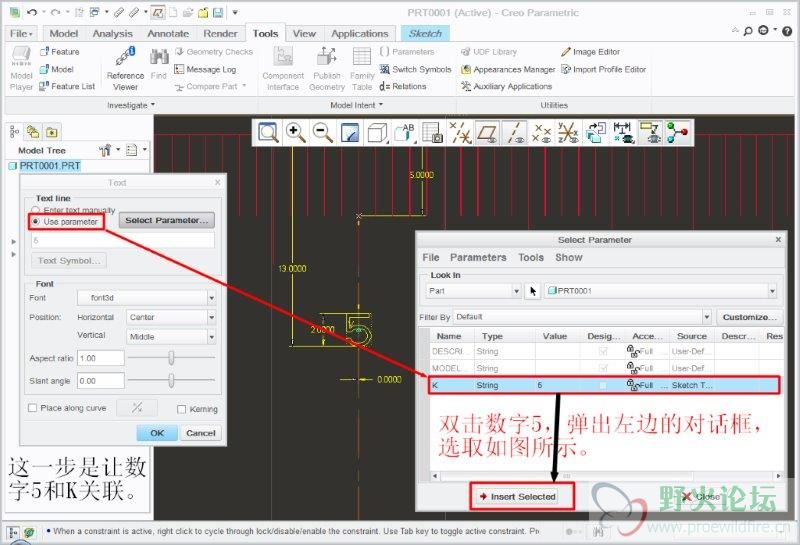Enable the Place along curve checkbox
This screenshot has width=800, height=545.
33,408
